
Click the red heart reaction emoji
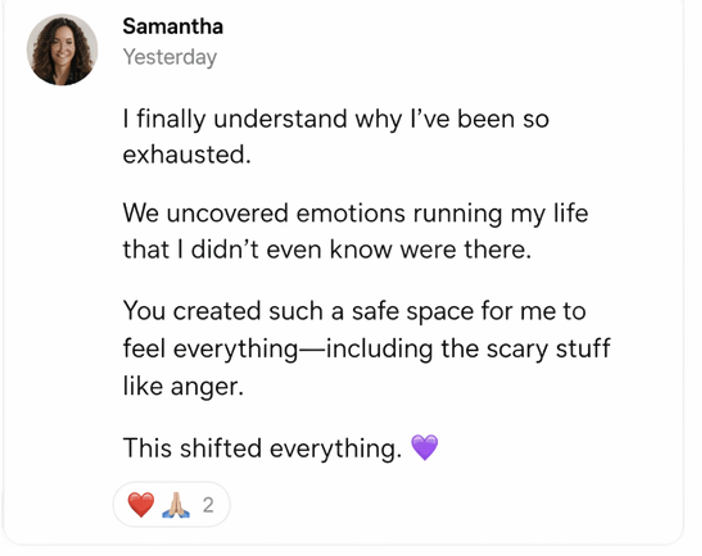[x=141, y=505]
